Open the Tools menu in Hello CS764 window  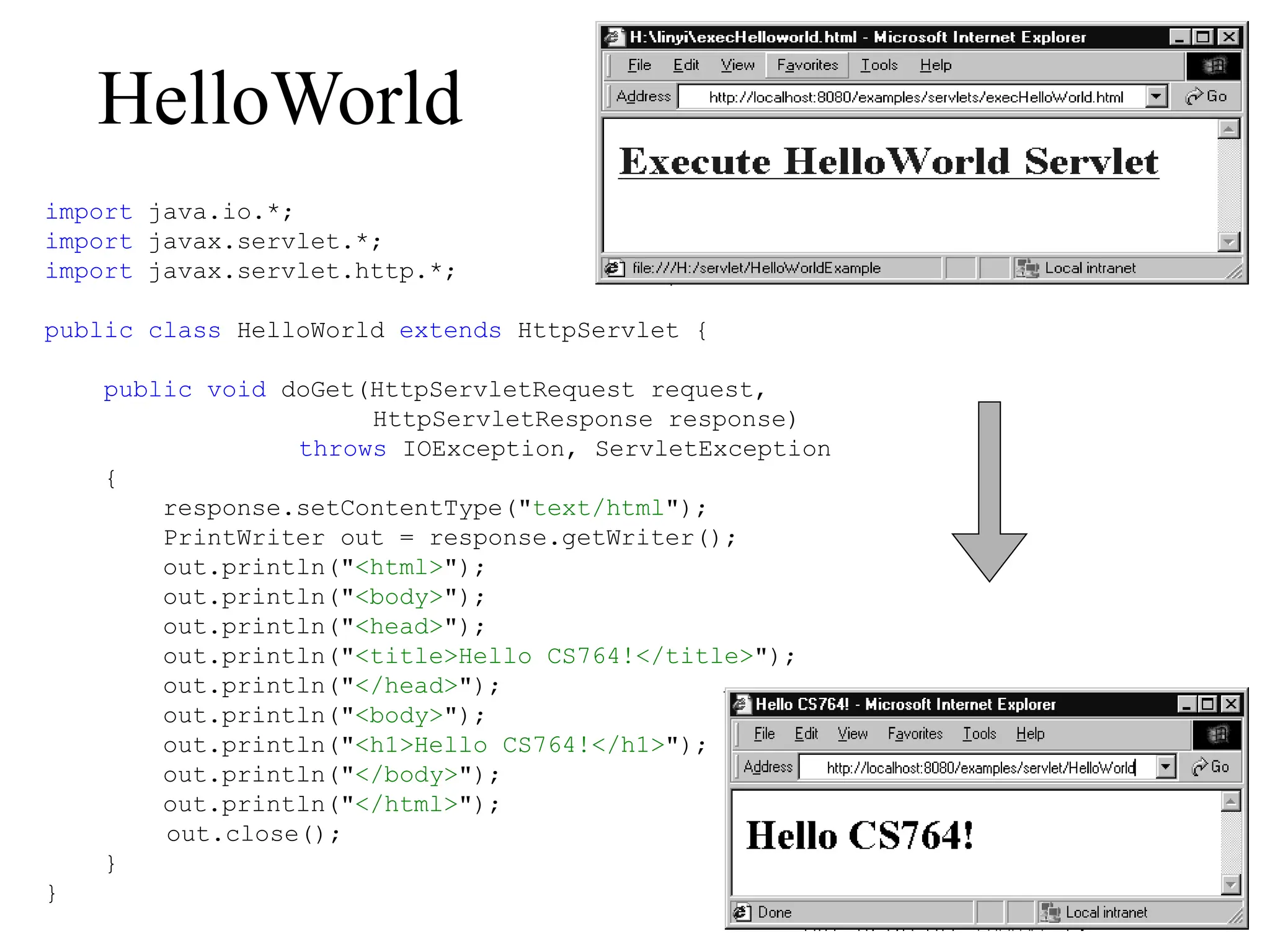(x=979, y=734)
